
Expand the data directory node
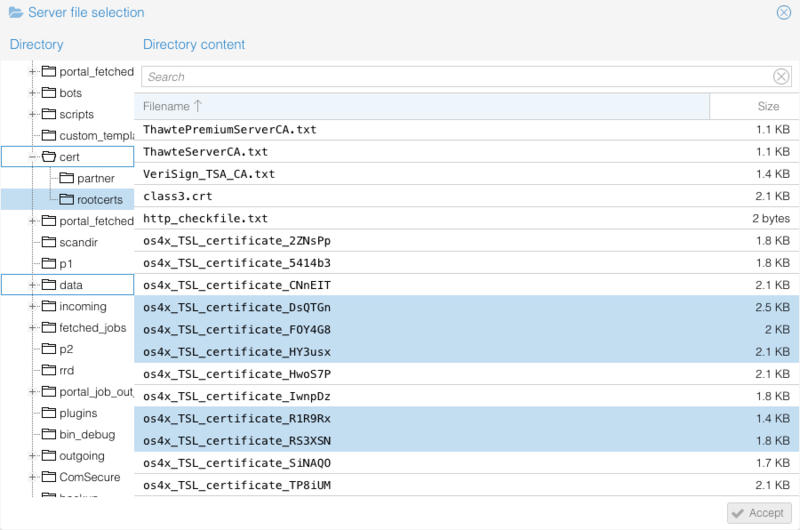(x=33, y=285)
